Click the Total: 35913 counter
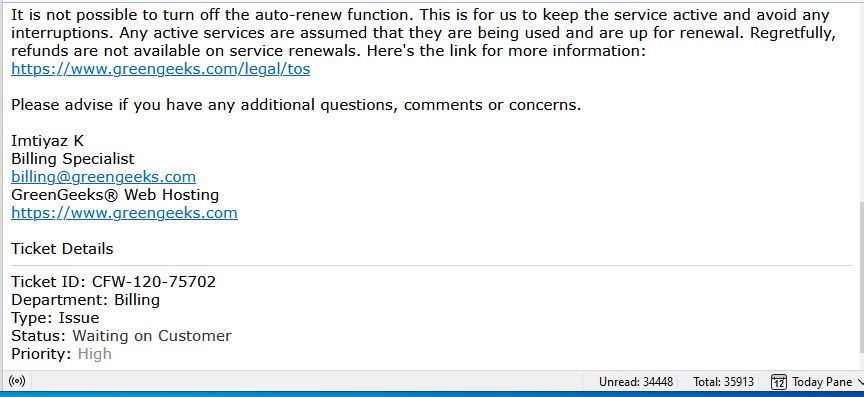864x397 pixels. tap(723, 382)
